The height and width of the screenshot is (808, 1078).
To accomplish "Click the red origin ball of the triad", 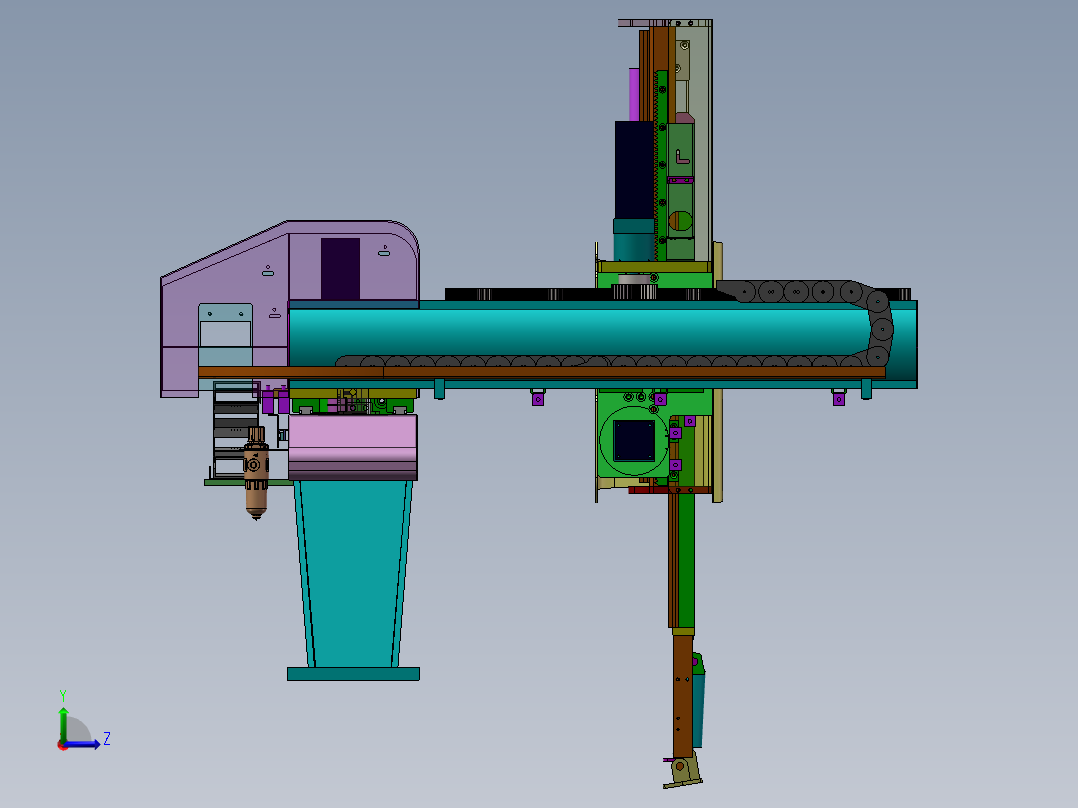I will (63, 745).
